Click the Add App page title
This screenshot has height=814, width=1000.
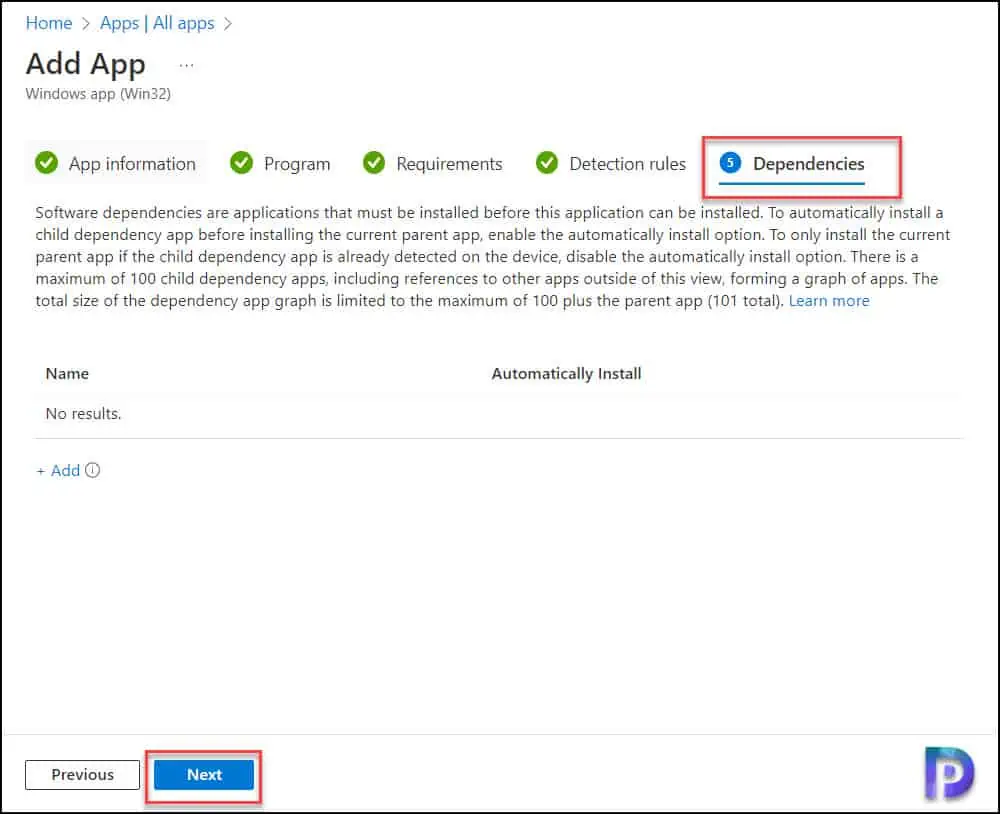tap(85, 64)
